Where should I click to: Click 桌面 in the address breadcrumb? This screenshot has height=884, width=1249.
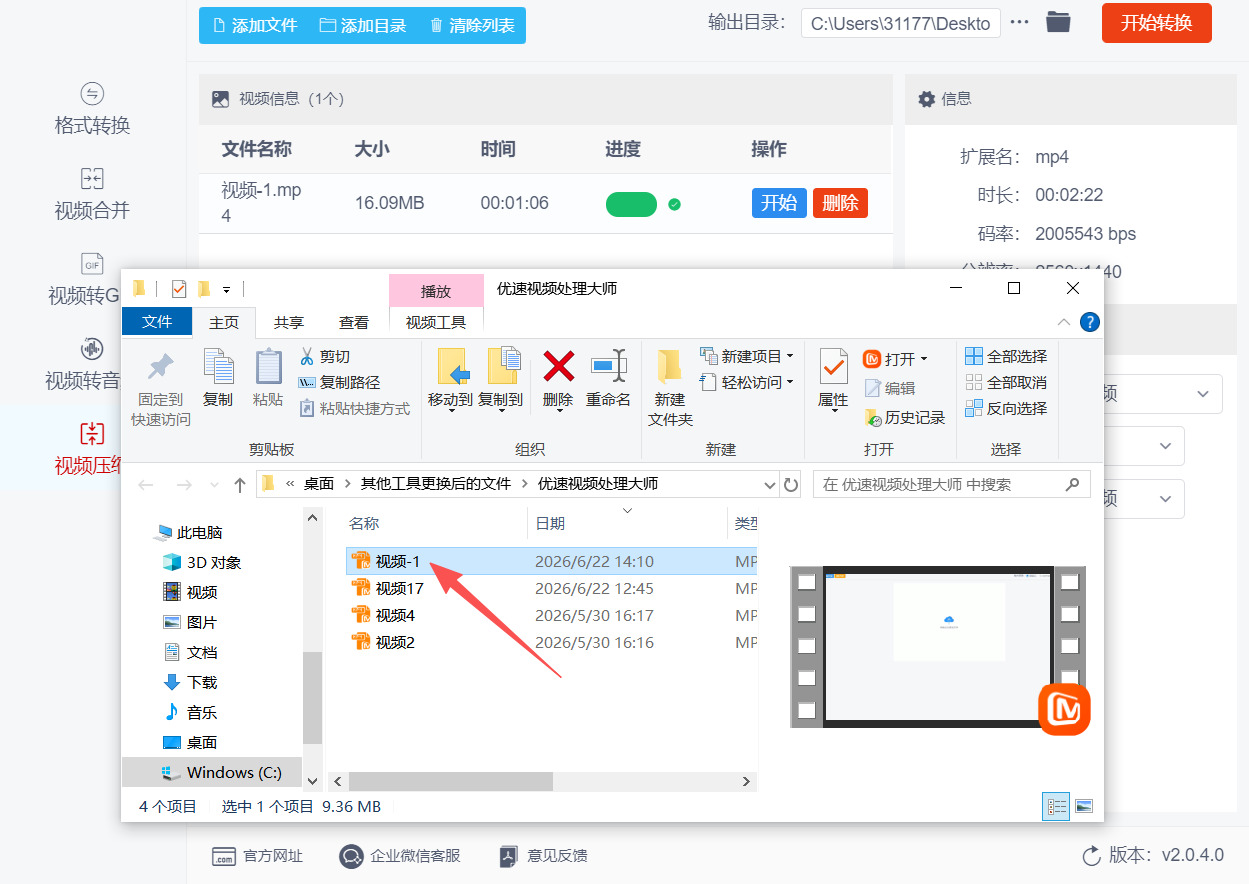click(319, 484)
